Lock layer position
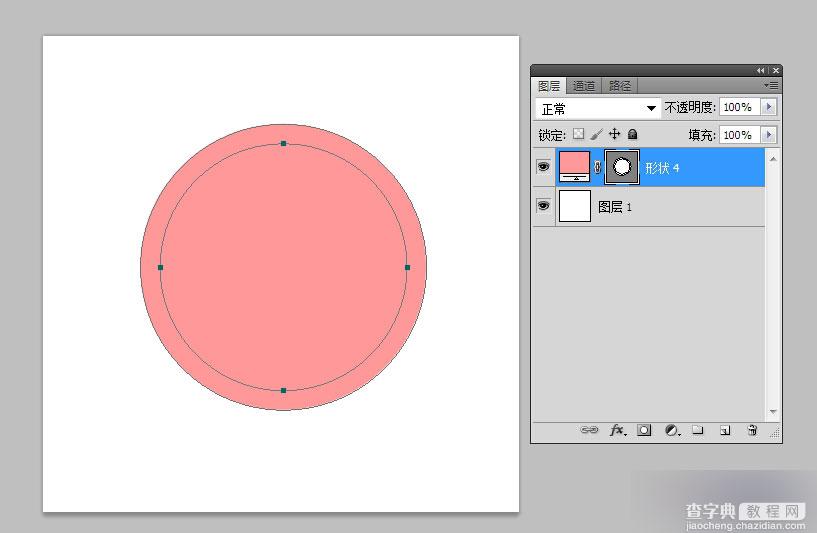 pos(615,134)
